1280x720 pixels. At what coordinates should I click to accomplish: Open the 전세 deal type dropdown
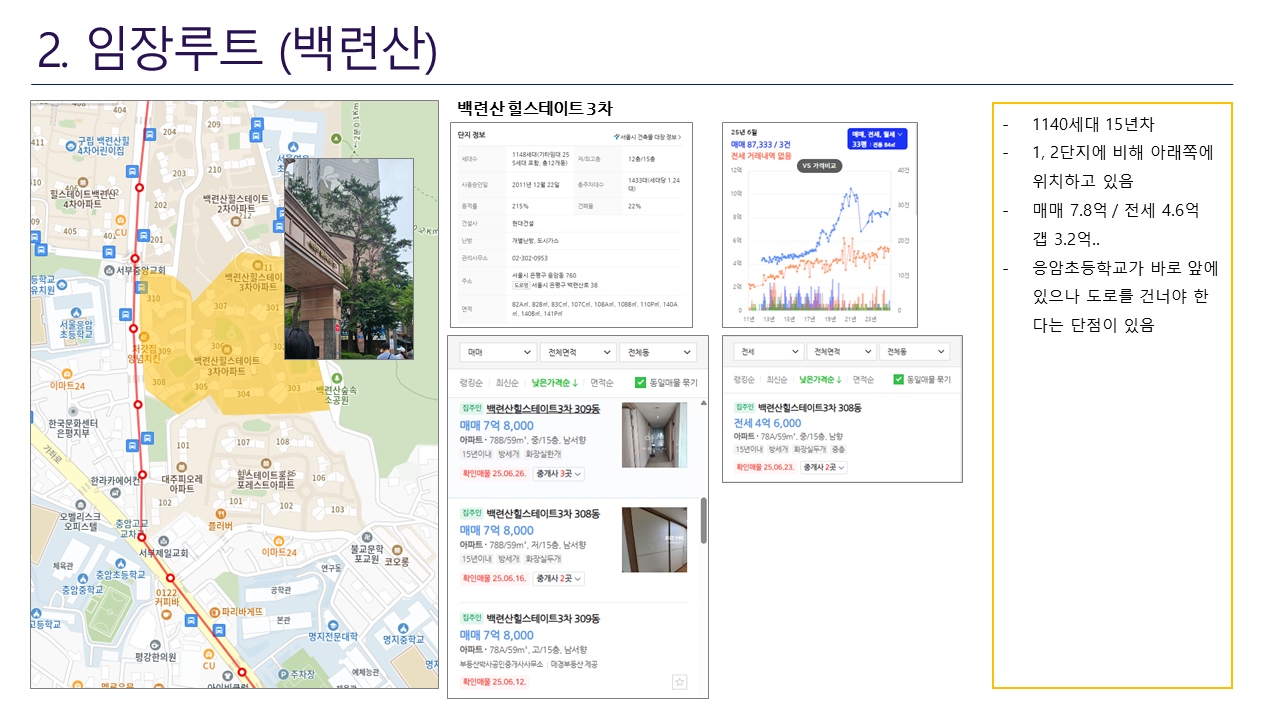coord(768,352)
